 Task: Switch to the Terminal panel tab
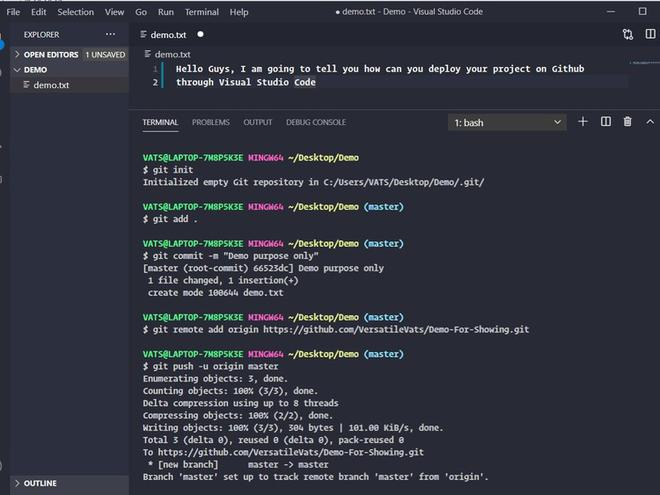click(160, 122)
